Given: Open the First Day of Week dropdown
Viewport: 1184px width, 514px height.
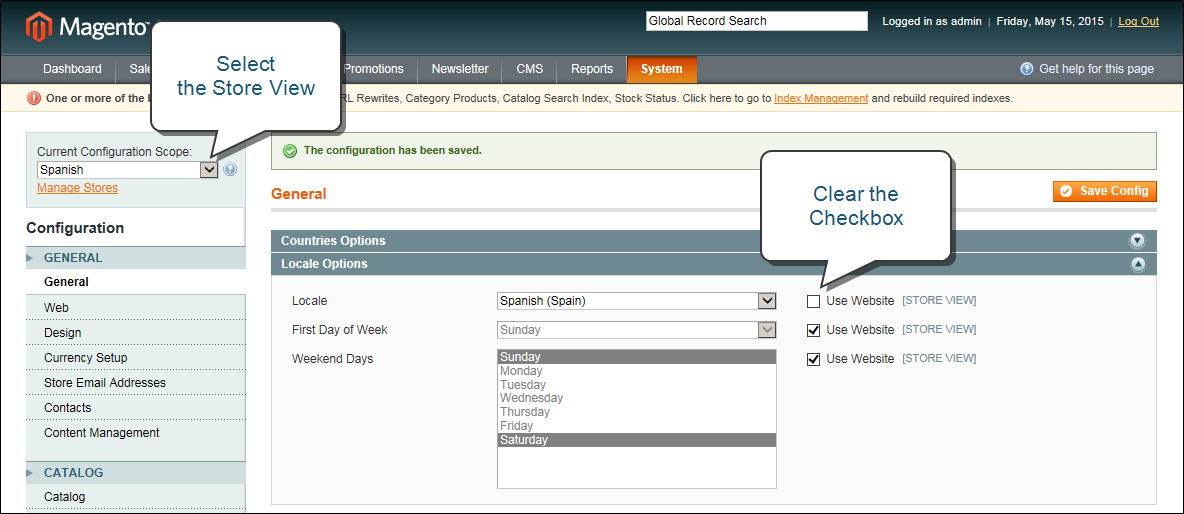Looking at the screenshot, I should click(x=637, y=330).
